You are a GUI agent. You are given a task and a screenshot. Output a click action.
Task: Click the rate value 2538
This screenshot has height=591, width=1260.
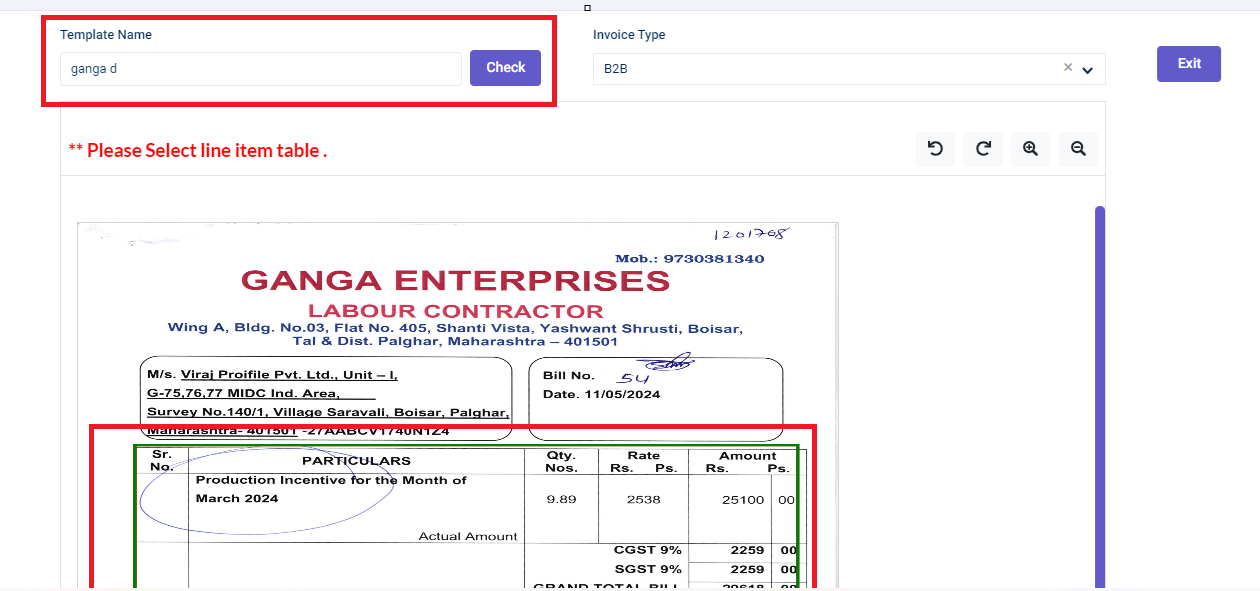(x=644, y=499)
